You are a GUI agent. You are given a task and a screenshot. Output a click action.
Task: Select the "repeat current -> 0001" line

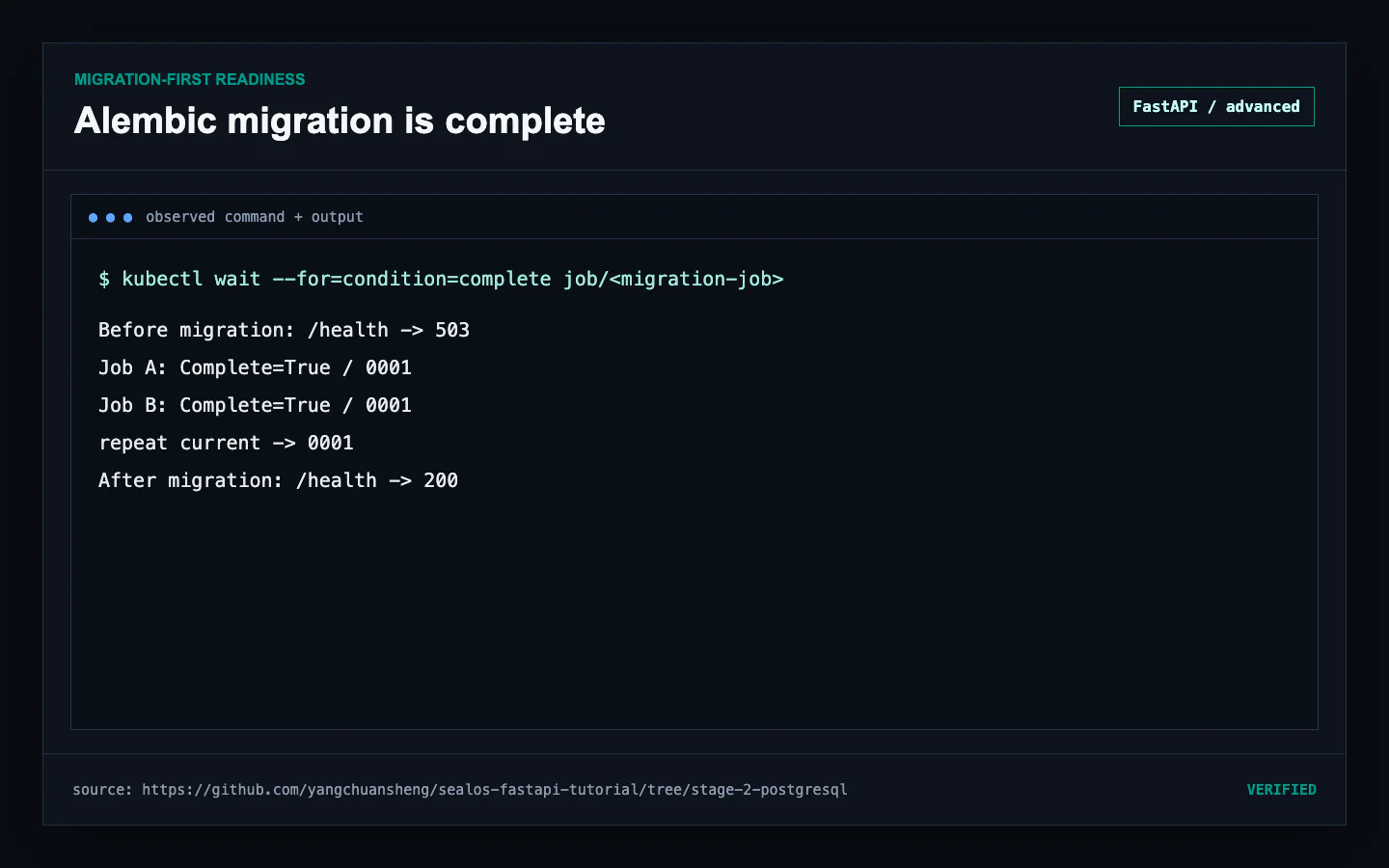point(226,443)
